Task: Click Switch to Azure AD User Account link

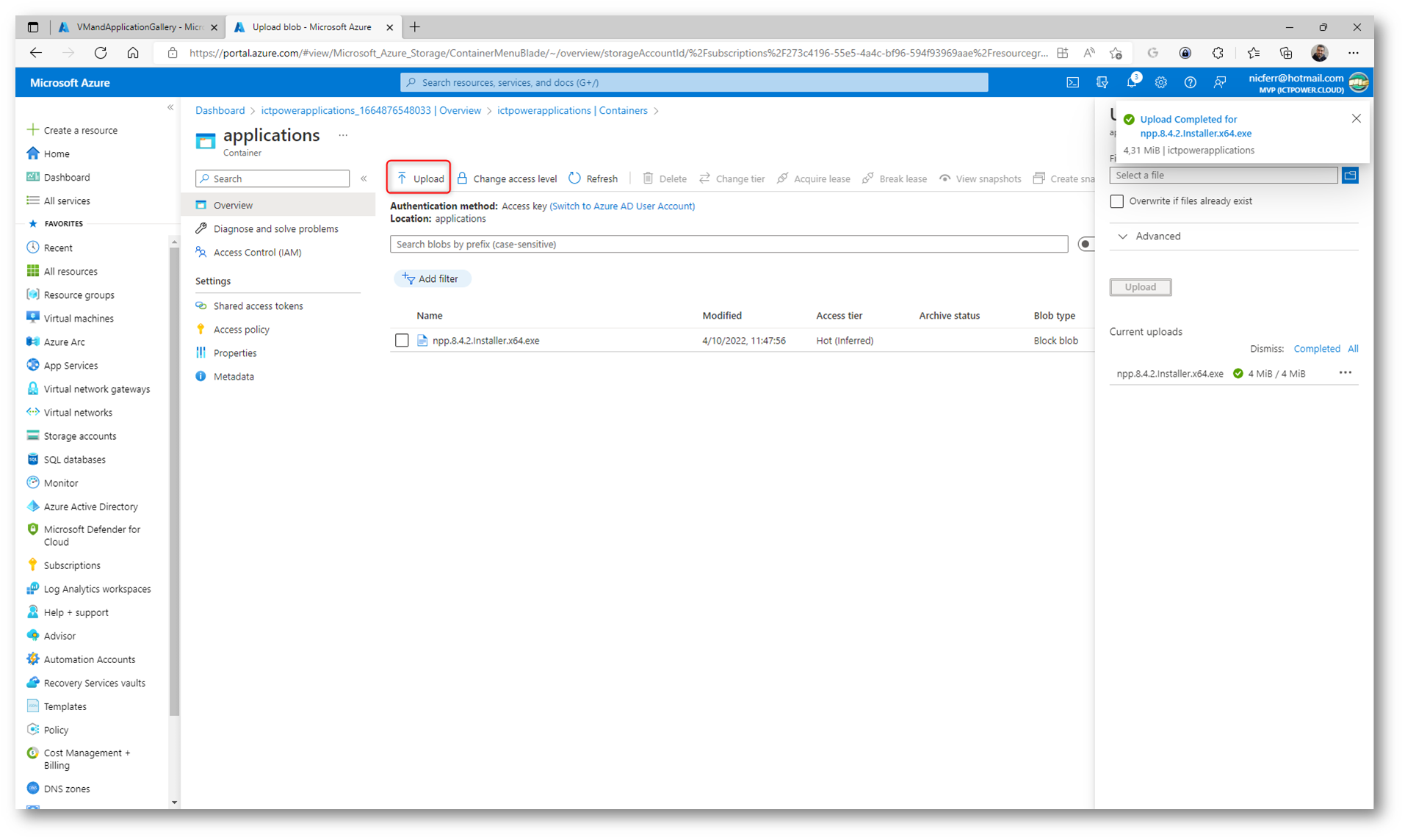Action: tap(622, 206)
